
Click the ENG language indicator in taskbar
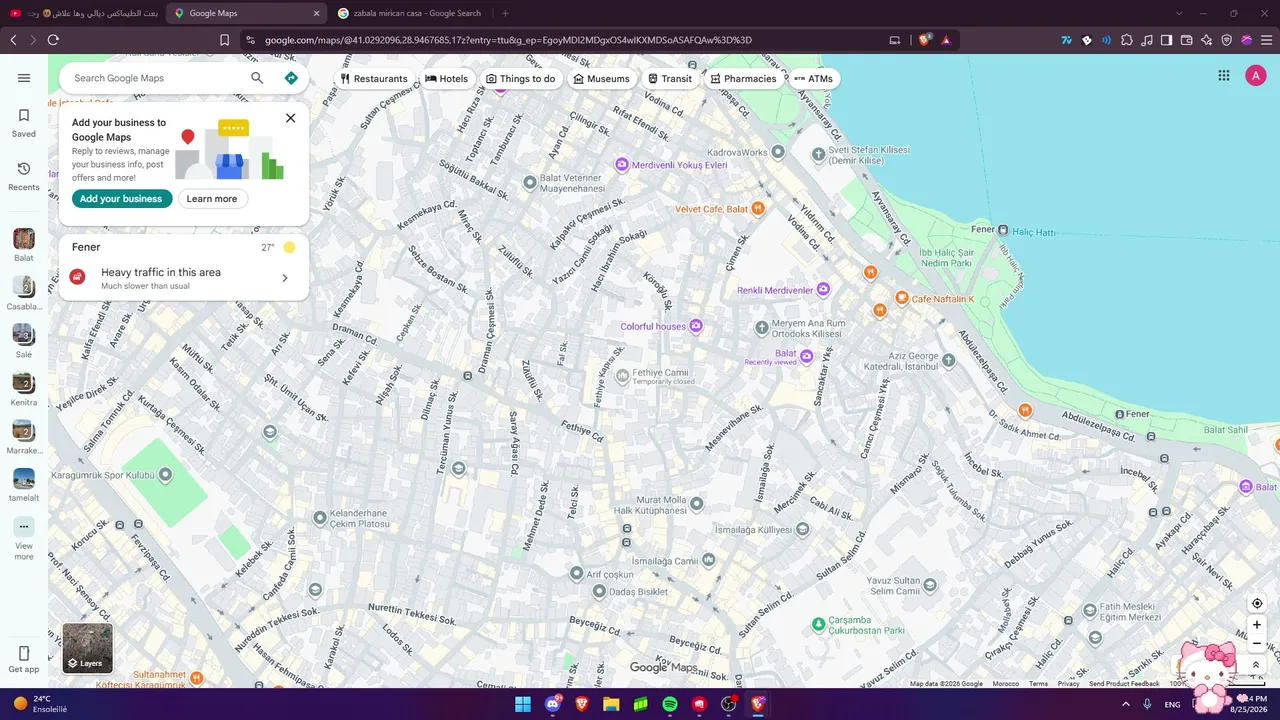click(1173, 704)
